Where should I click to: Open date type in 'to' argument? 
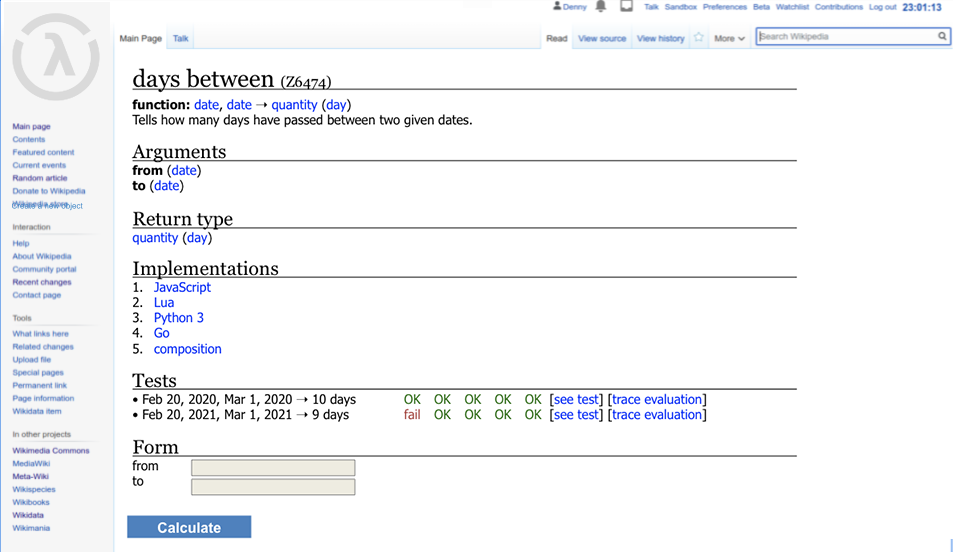click(x=167, y=185)
